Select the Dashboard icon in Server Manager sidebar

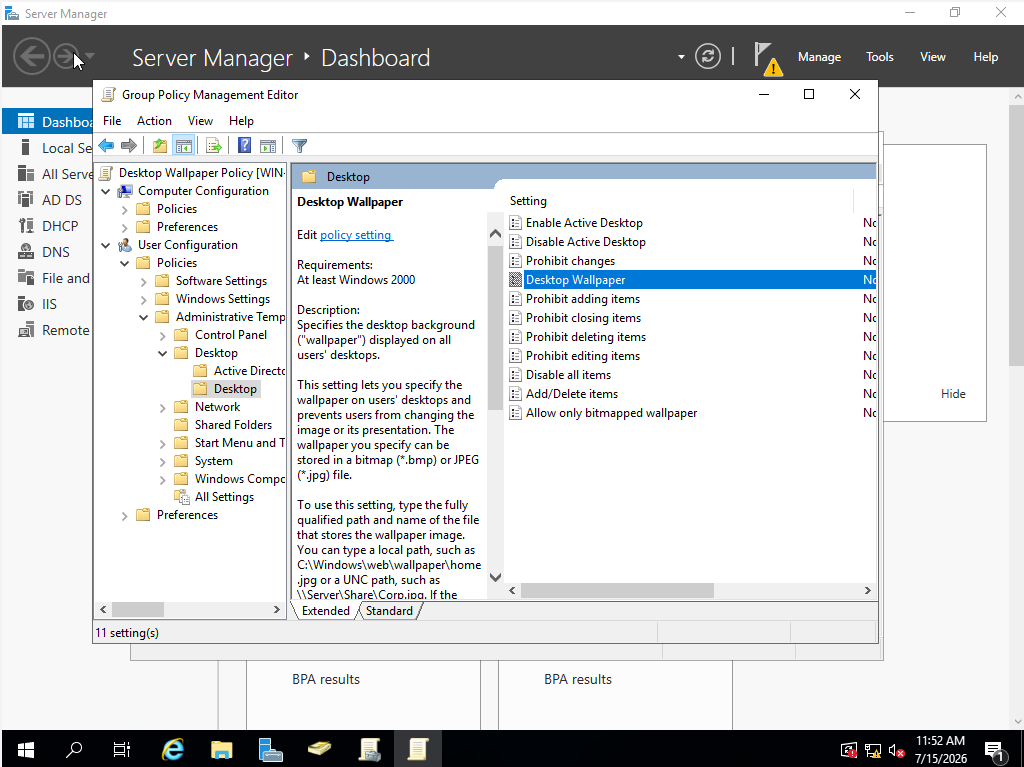pyautogui.click(x=25, y=122)
